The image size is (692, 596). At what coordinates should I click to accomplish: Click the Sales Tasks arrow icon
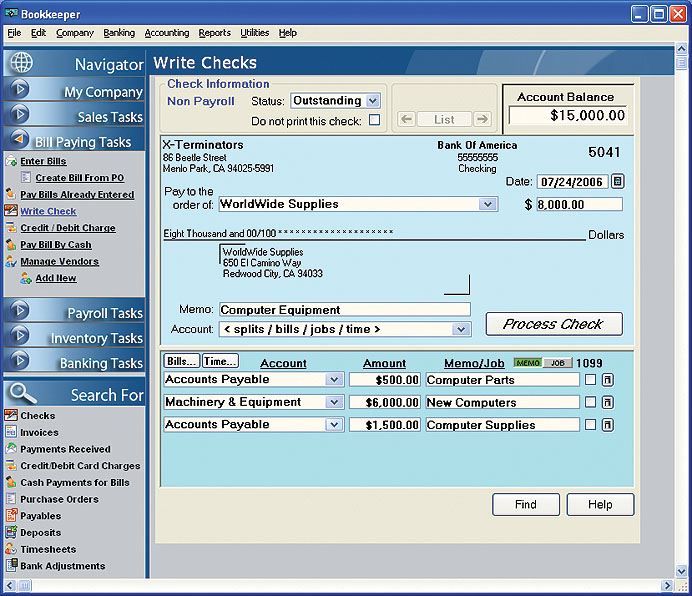tap(19, 114)
